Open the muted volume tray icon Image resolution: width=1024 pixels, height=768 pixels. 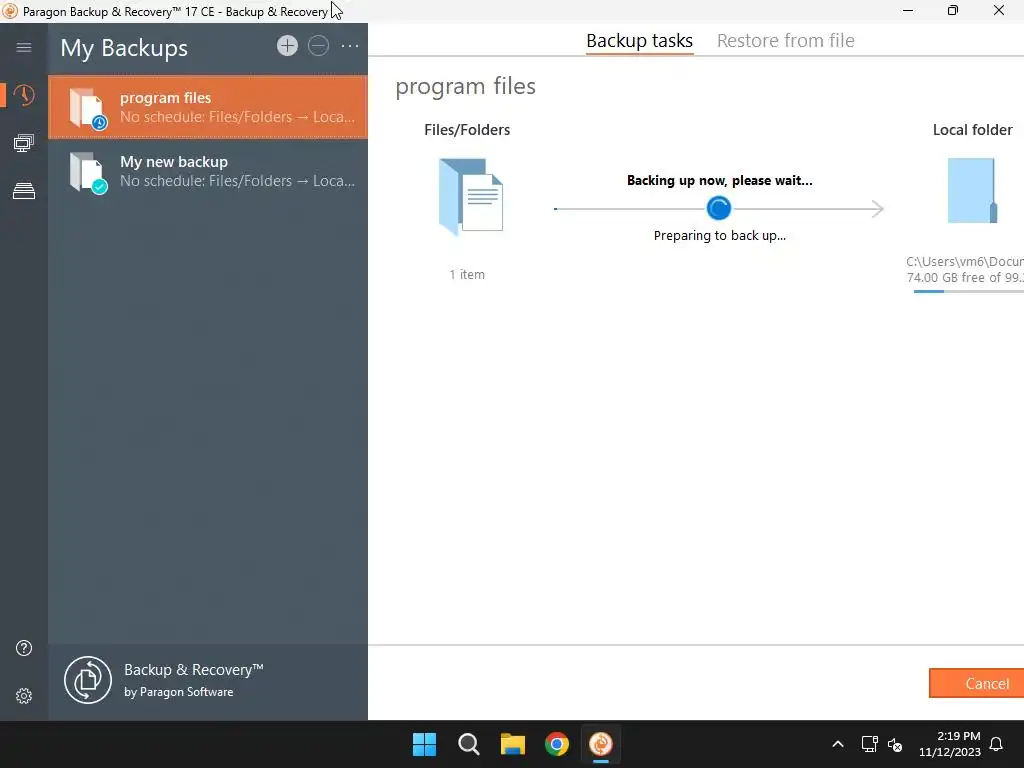(x=895, y=744)
